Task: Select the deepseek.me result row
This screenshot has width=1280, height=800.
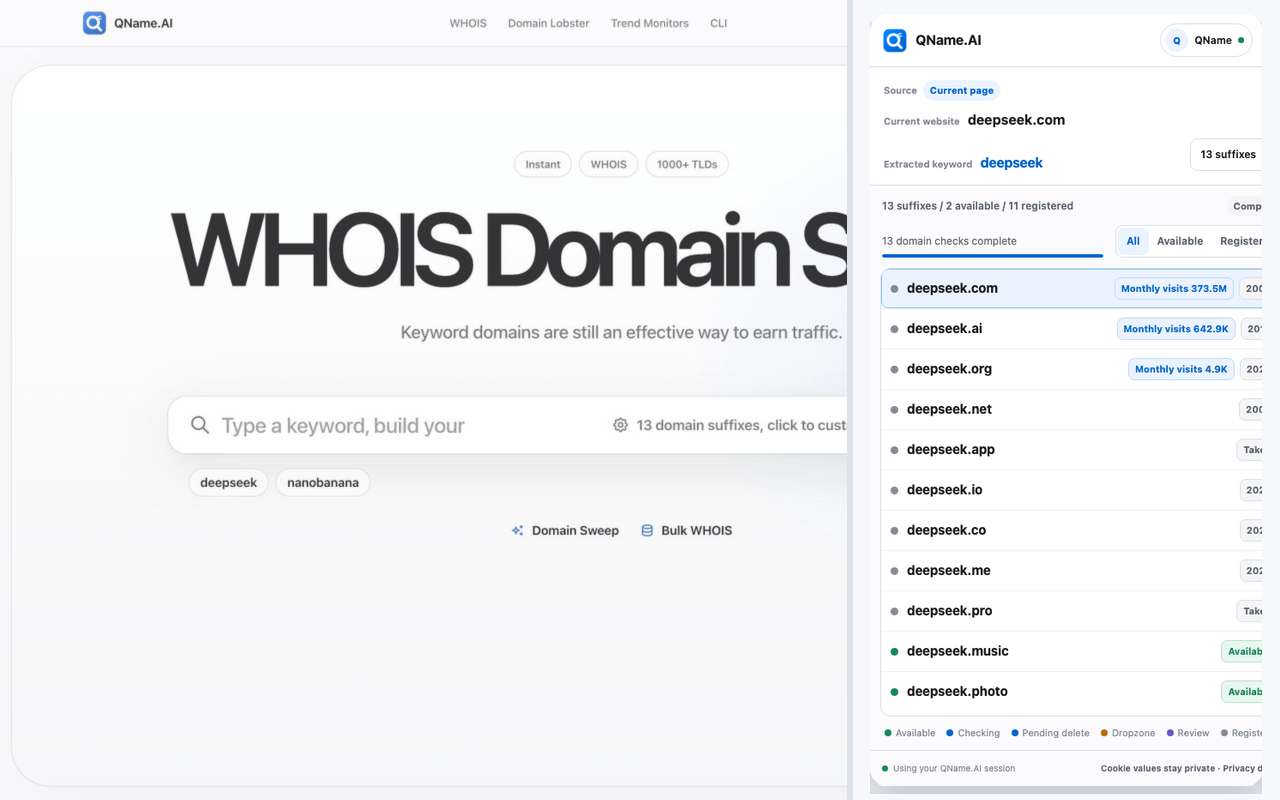Action: [1071, 571]
